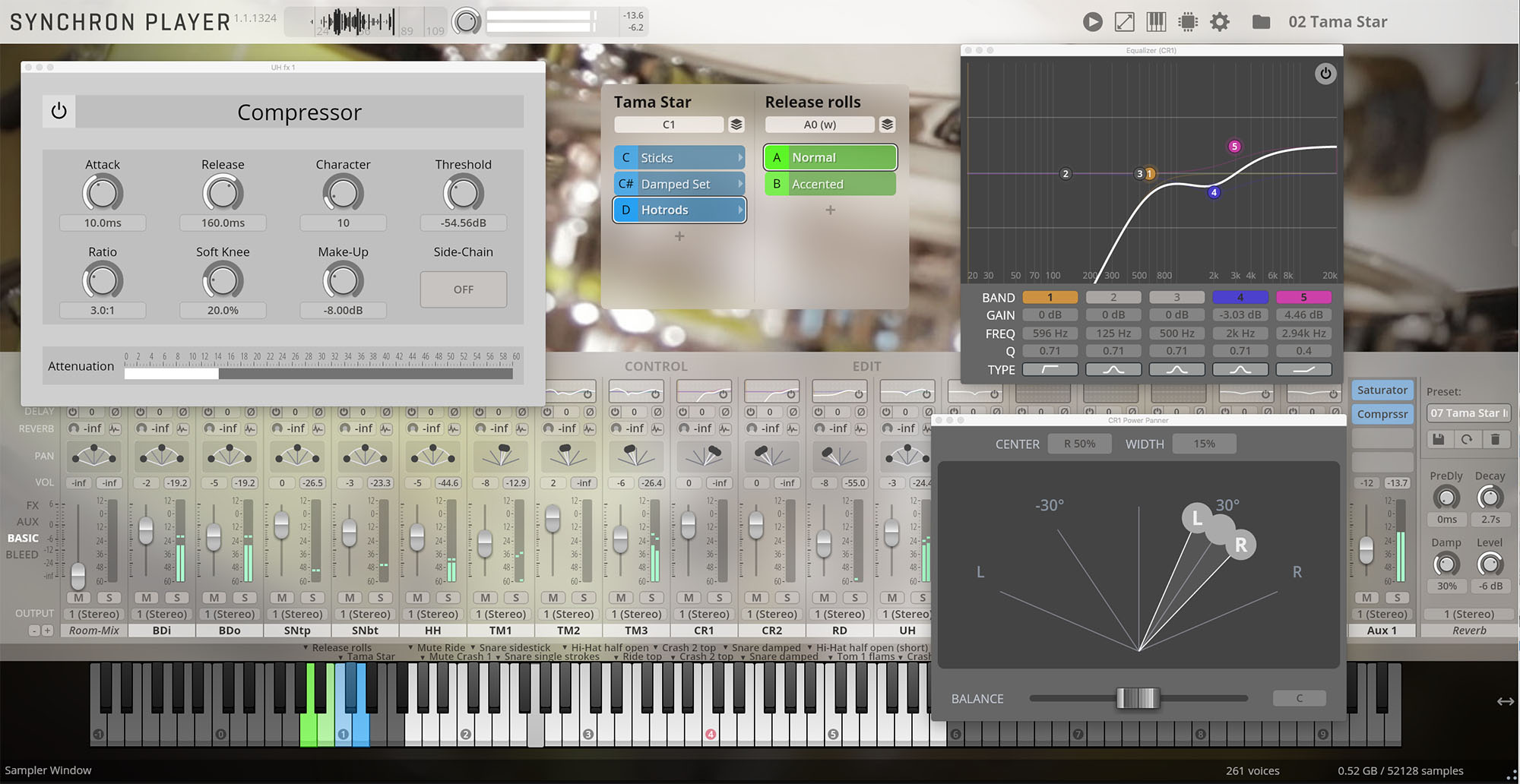Toggle the Equalizer power button

[1325, 74]
